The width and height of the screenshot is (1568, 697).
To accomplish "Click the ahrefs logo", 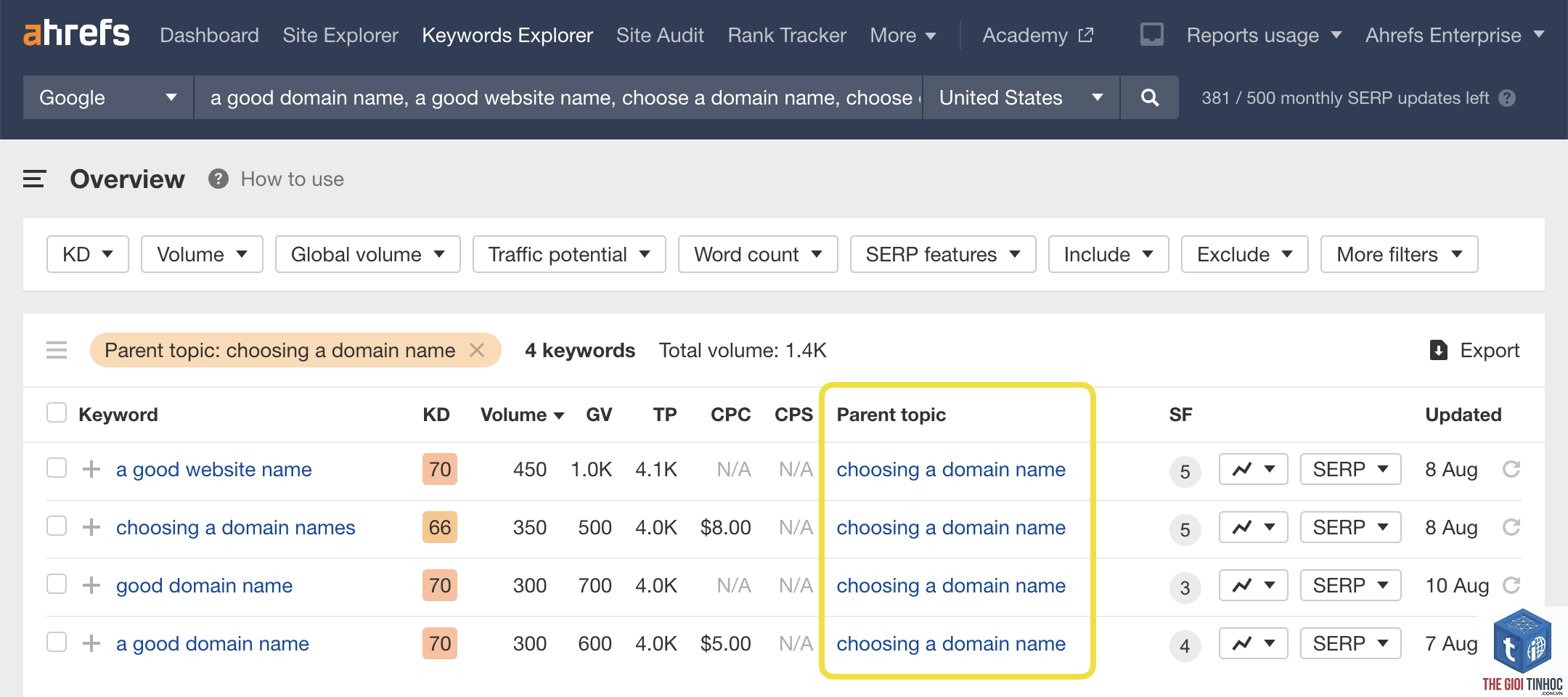I will (x=76, y=33).
